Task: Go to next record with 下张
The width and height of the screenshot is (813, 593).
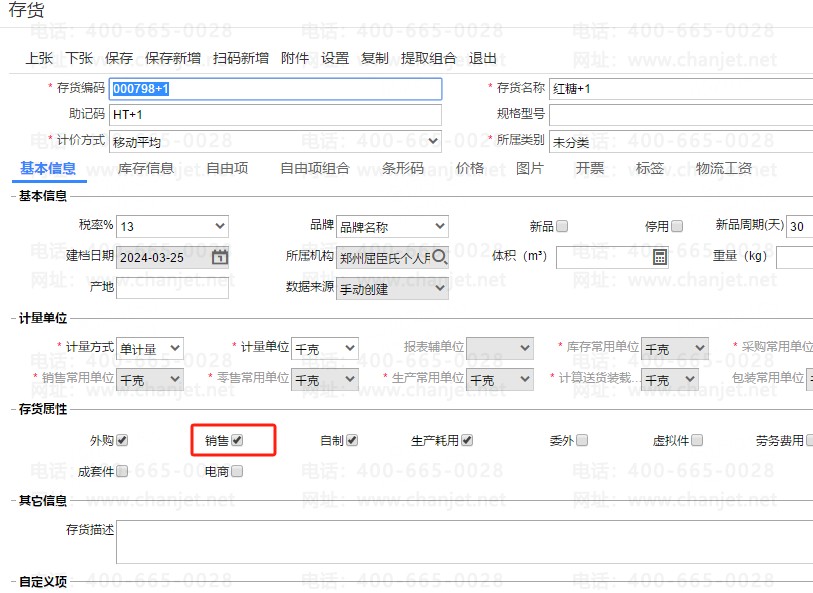Action: [x=79, y=58]
